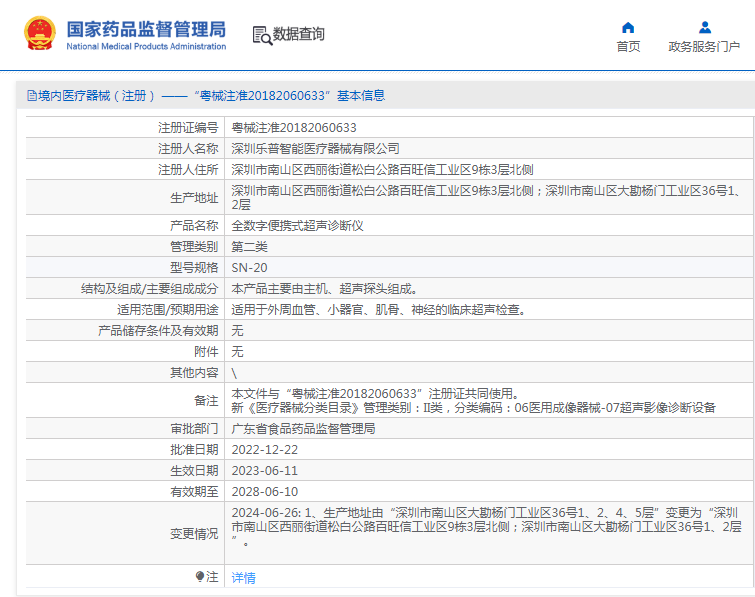Screen dimensions: 755x597
Task: Click the 注册人住所 address value
Action: click(x=382, y=170)
